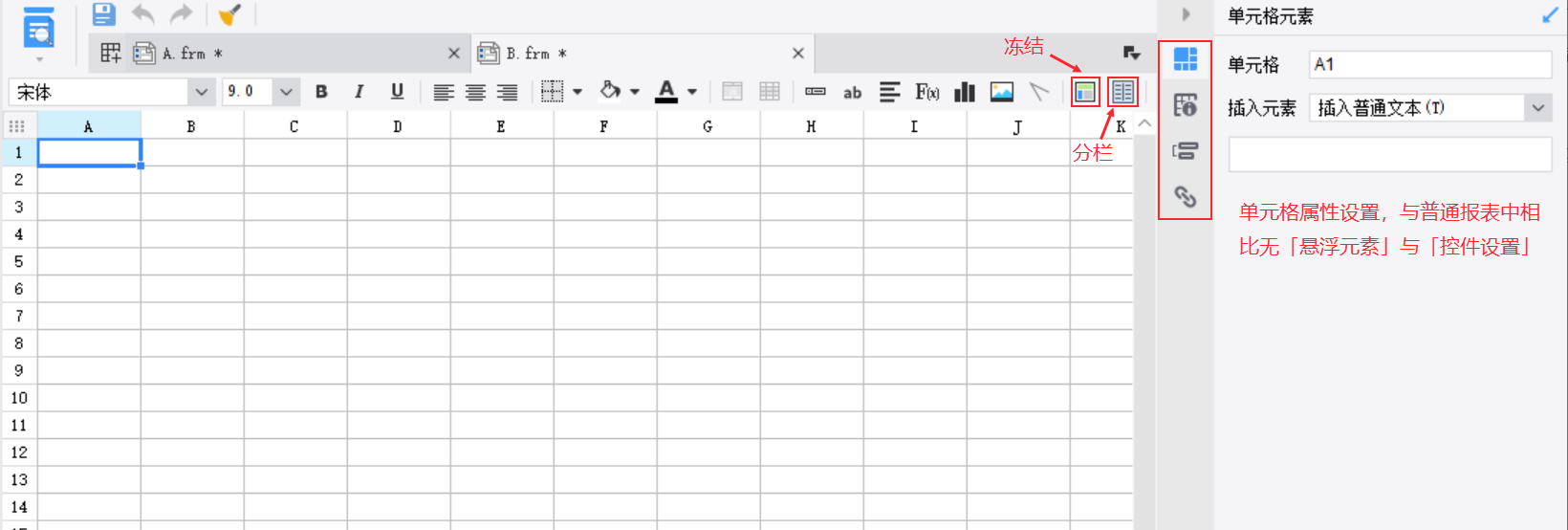Click the 单元格 A1 input field
1568x530 pixels.
[x=1430, y=64]
